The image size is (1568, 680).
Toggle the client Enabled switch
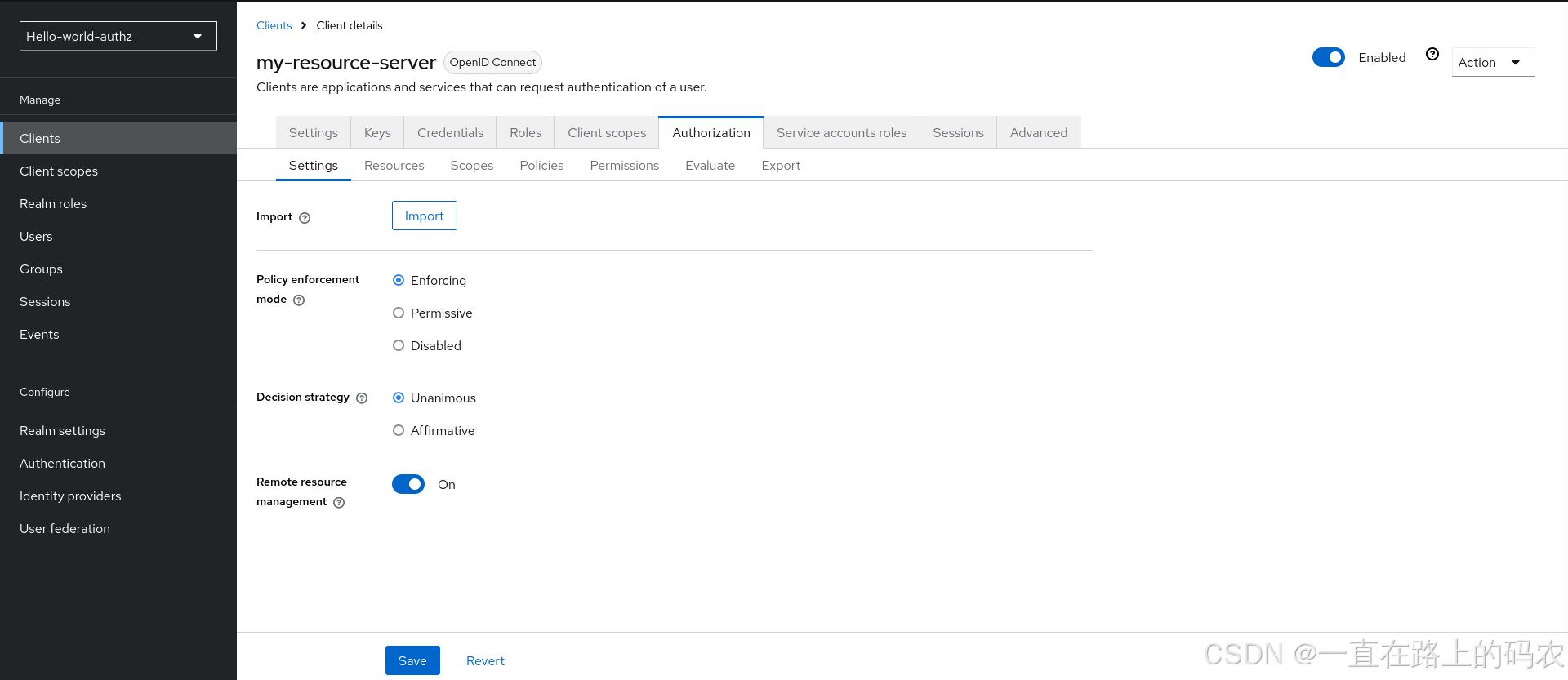click(1329, 57)
